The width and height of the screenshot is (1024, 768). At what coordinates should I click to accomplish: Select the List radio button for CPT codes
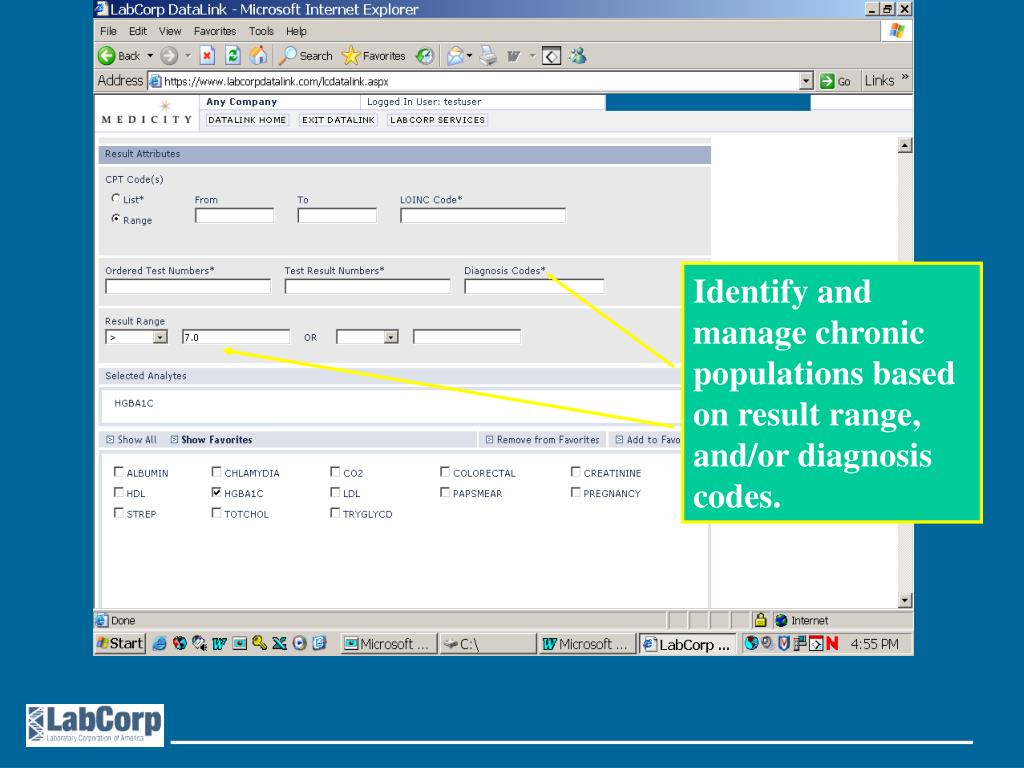(116, 199)
